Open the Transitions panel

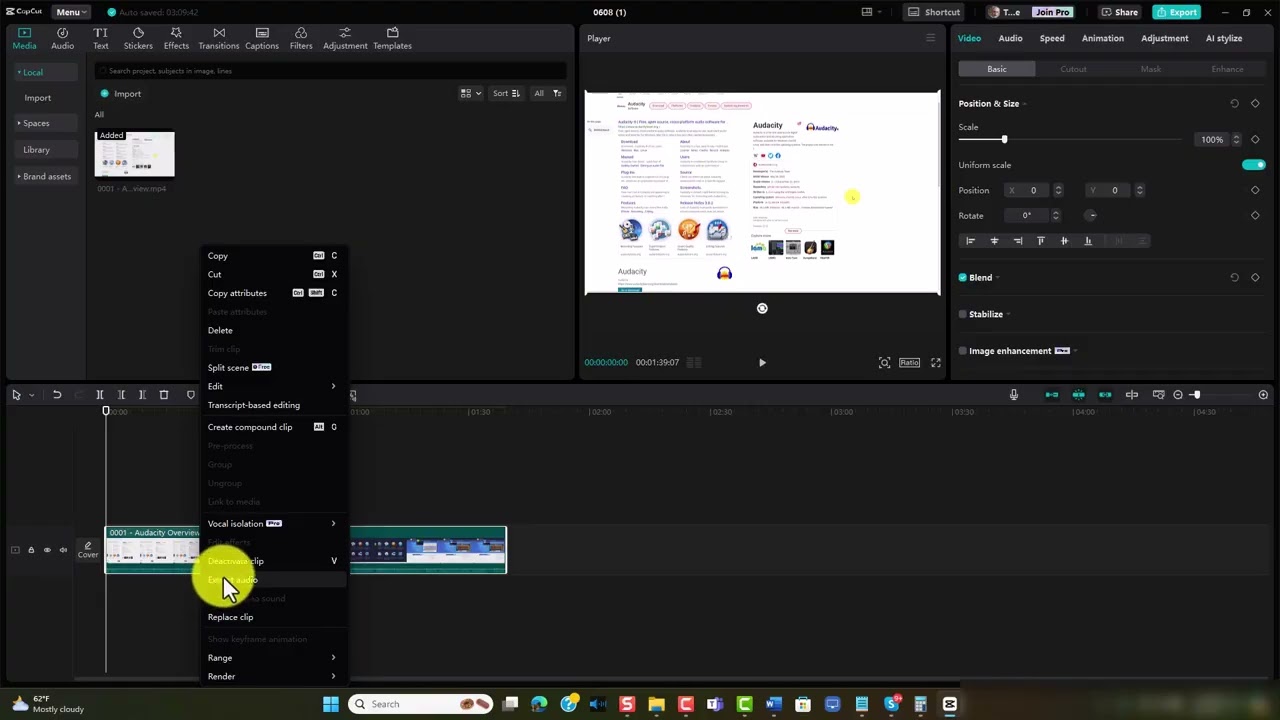click(219, 38)
